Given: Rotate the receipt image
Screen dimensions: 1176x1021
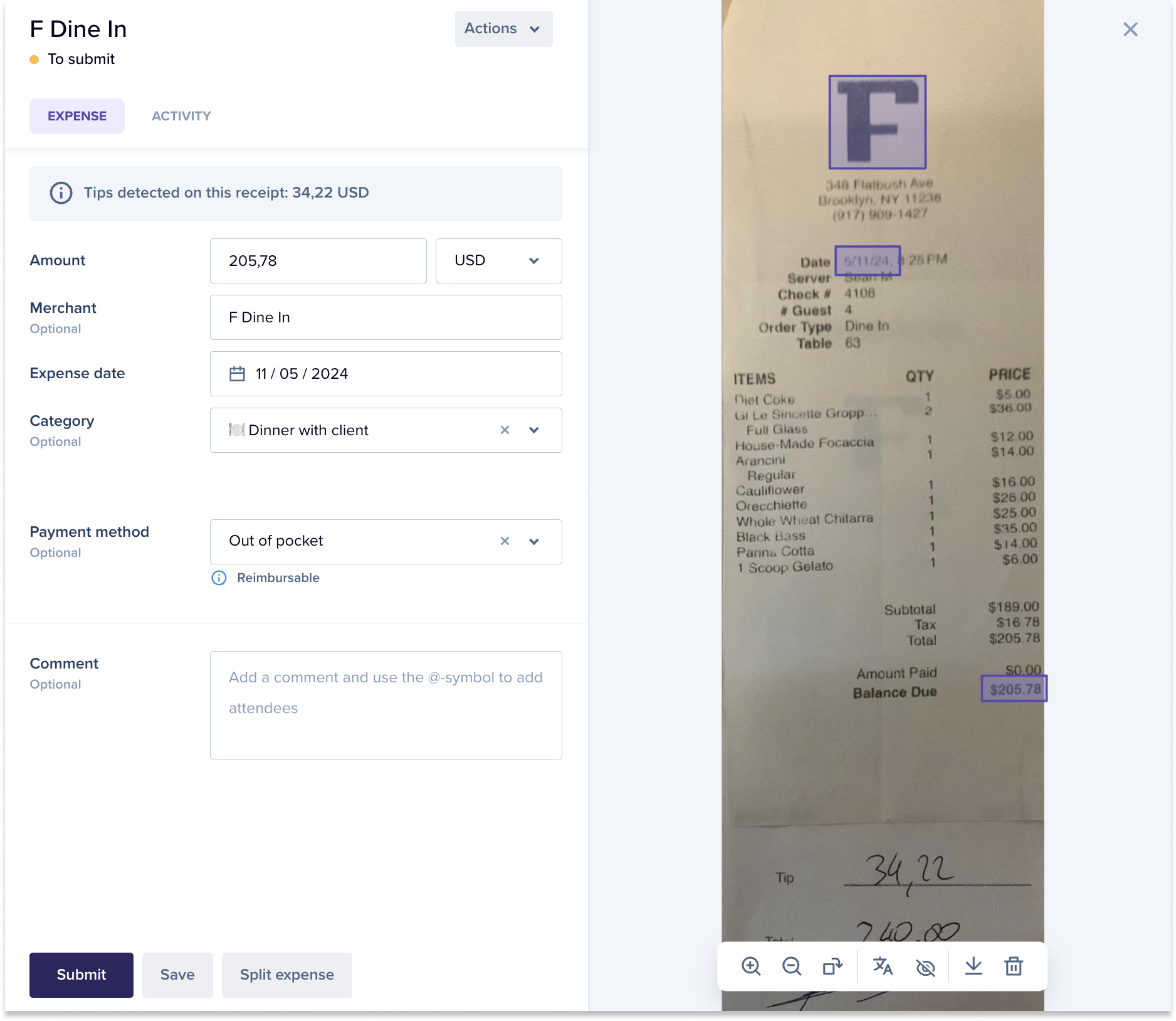Looking at the screenshot, I should [x=832, y=966].
